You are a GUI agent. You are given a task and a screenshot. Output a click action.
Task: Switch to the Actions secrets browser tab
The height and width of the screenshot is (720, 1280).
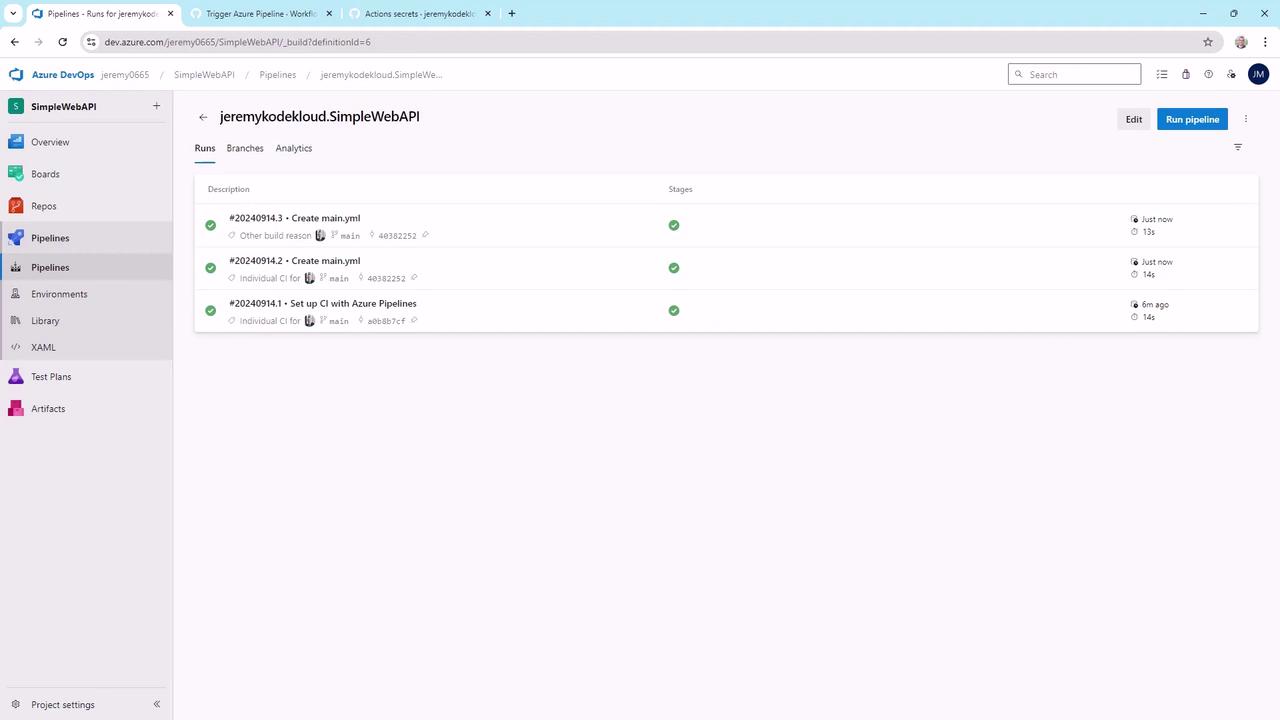point(420,14)
